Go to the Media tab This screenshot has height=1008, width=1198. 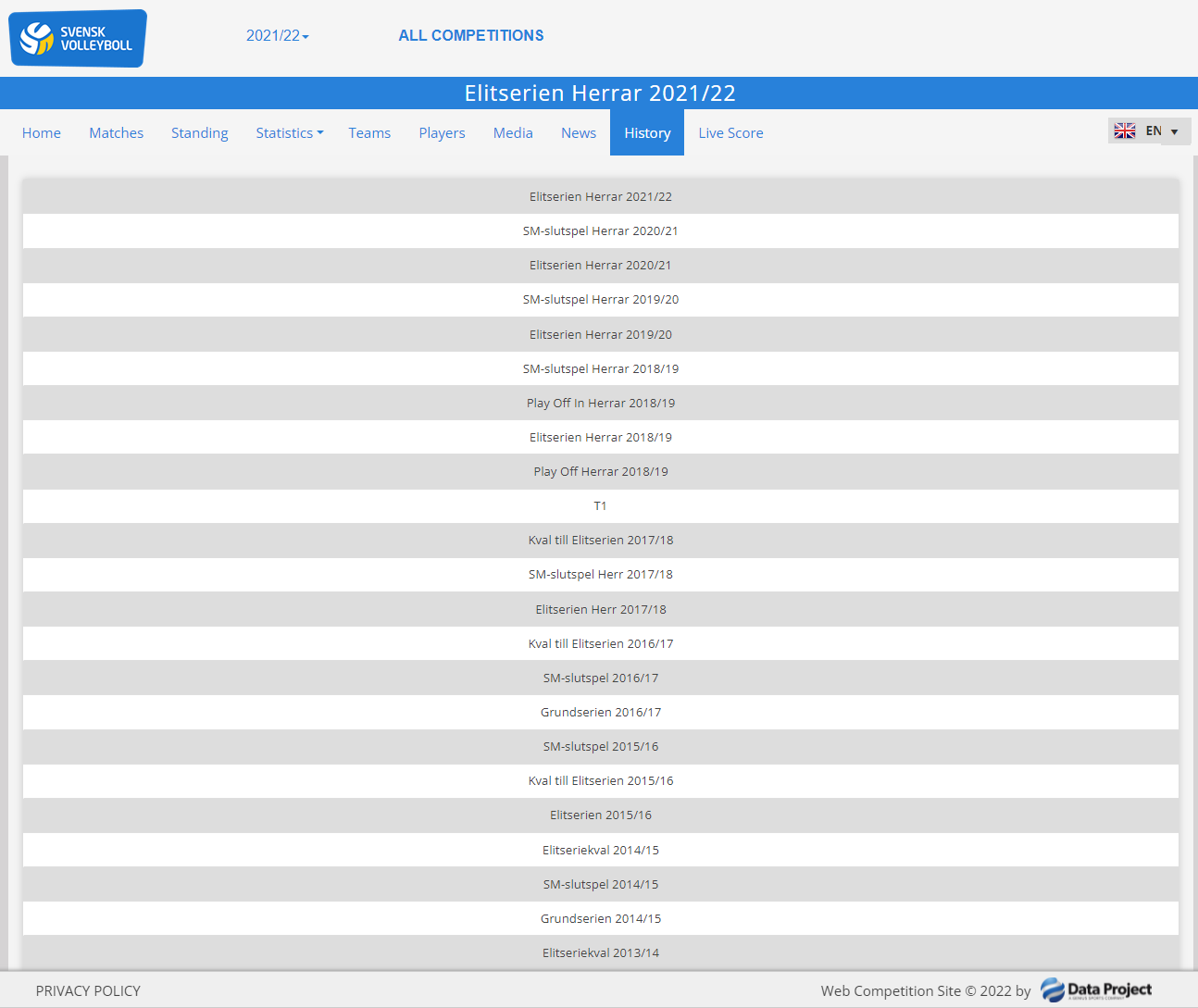coord(513,132)
